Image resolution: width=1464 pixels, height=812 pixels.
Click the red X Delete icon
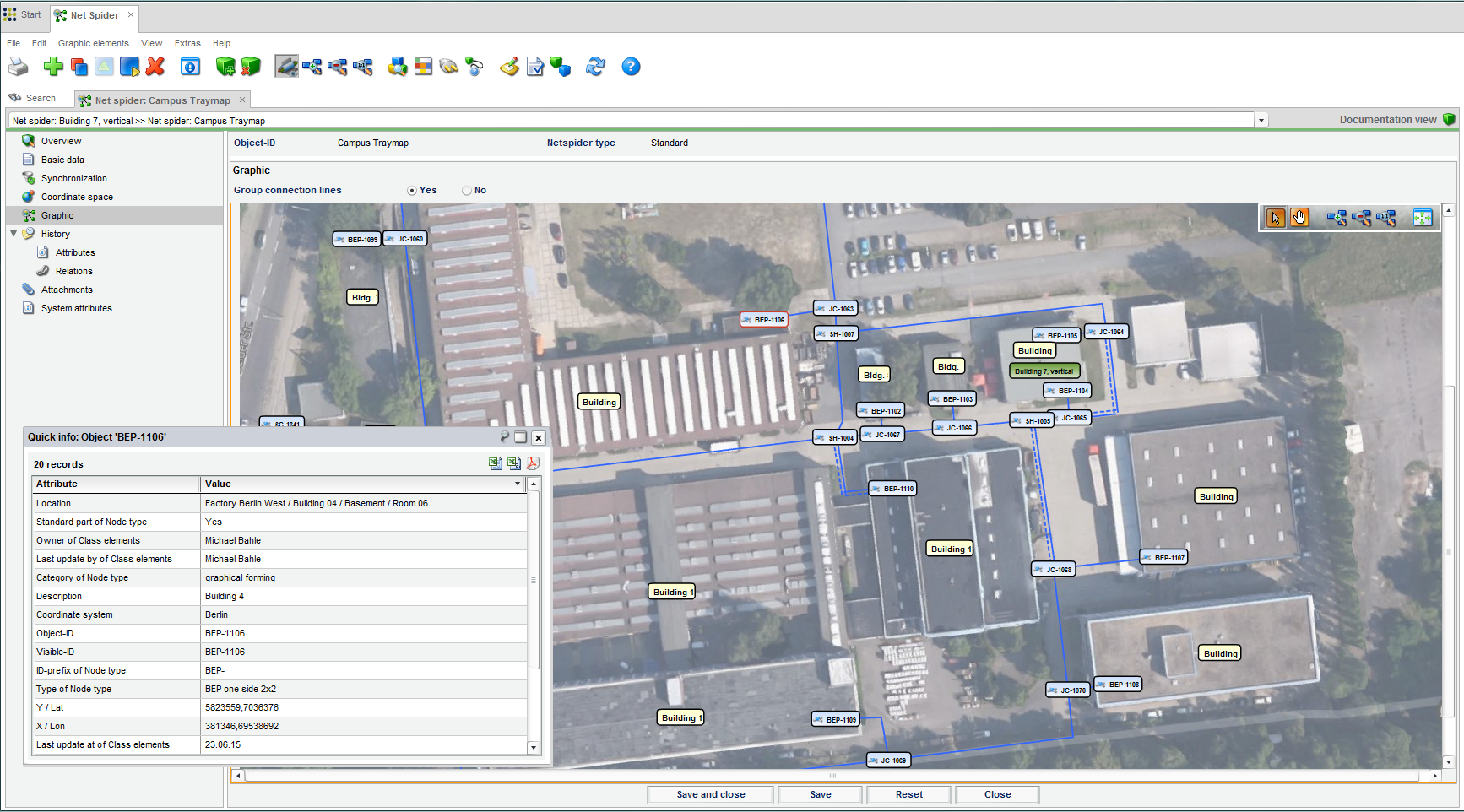tap(155, 67)
